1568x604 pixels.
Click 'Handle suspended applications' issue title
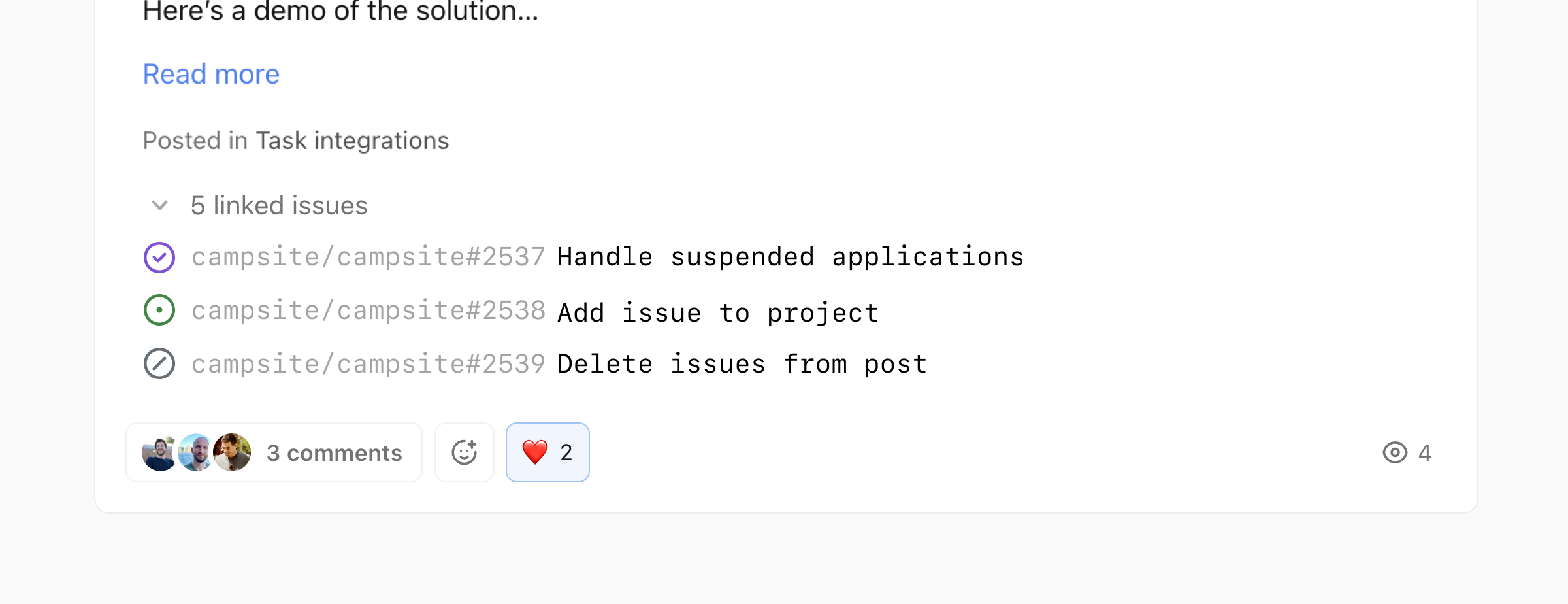pyautogui.click(x=790, y=258)
